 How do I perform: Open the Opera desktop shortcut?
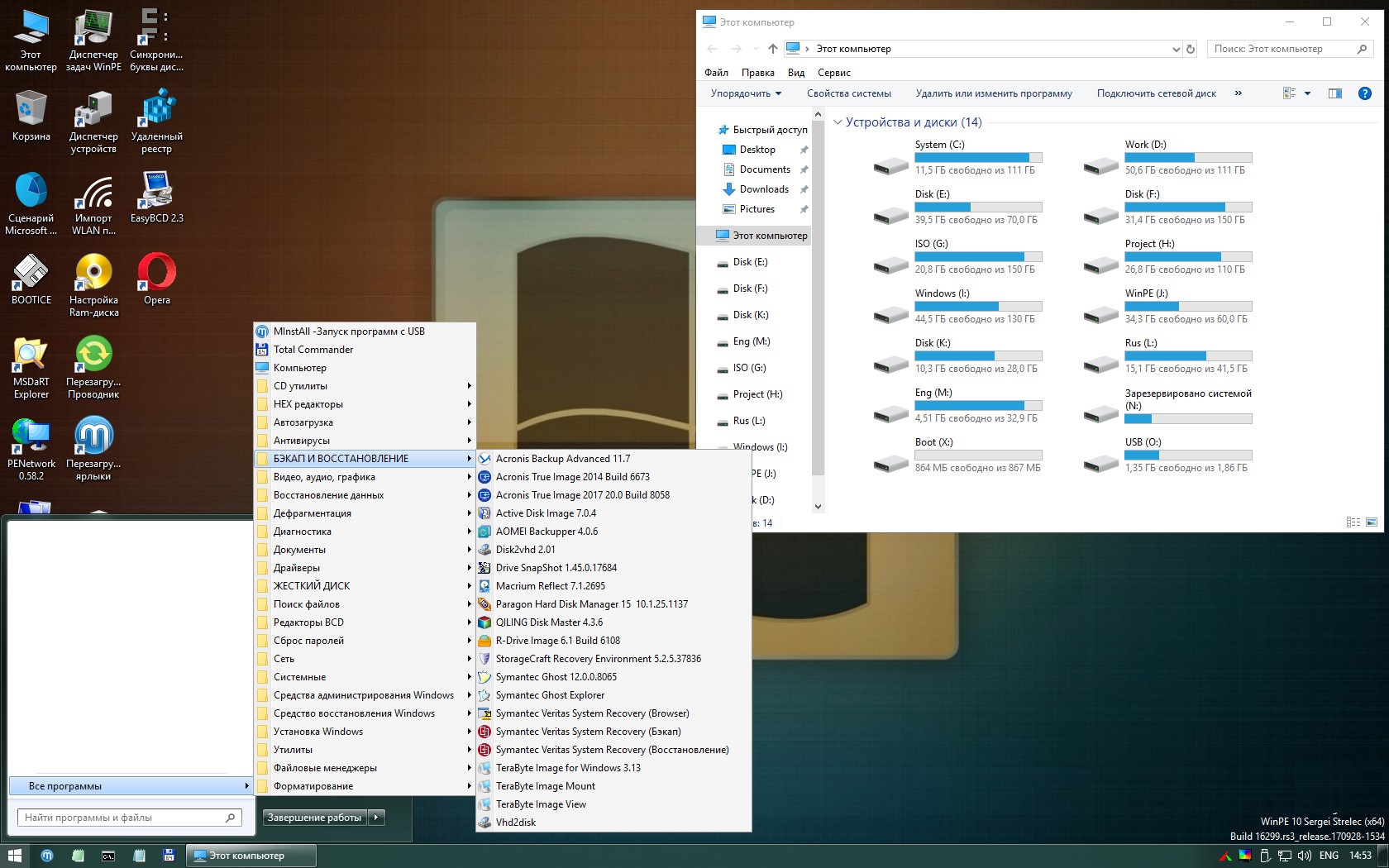point(157,279)
